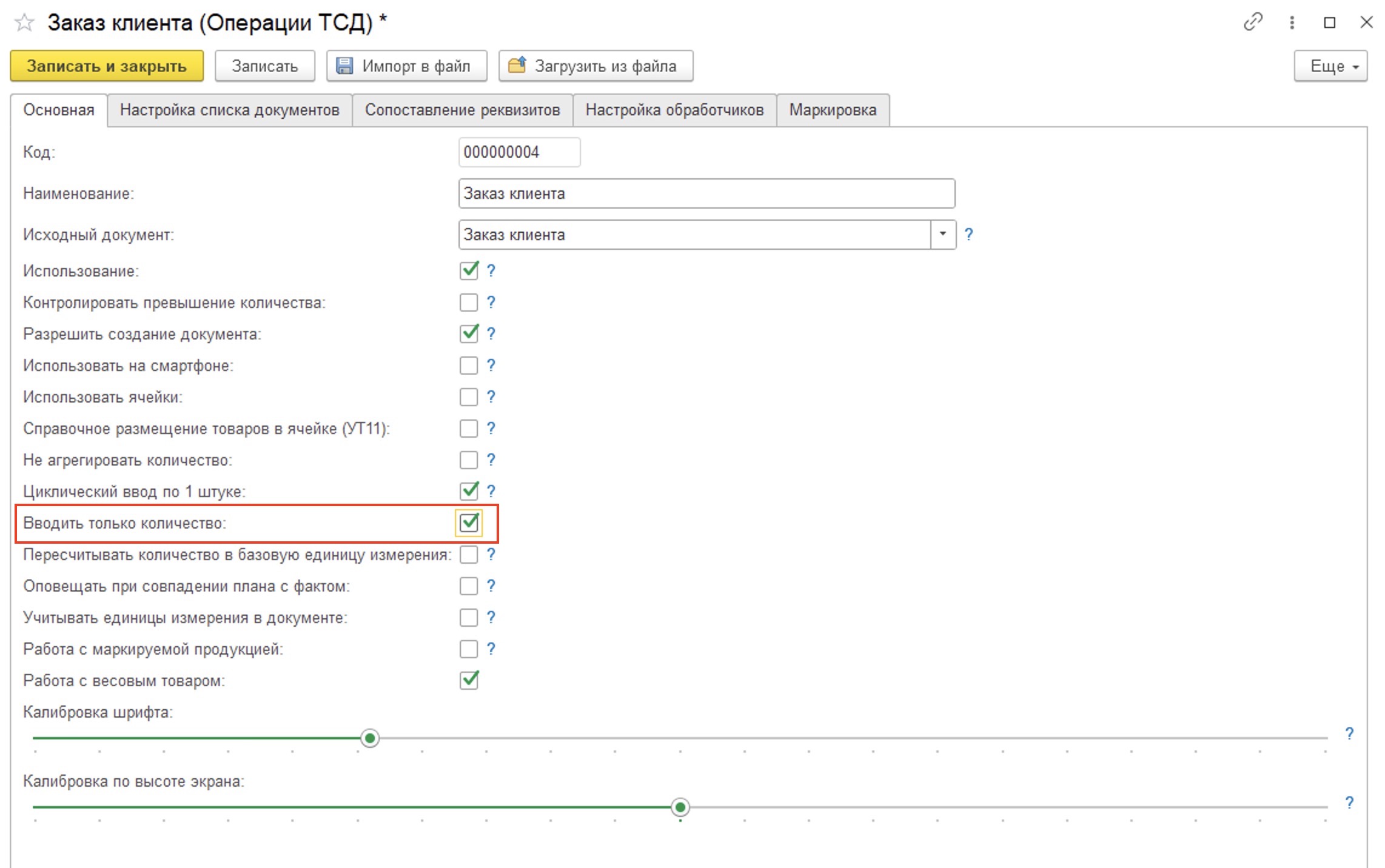Open Сопоставление реквизитов tab
Image resolution: width=1385 pixels, height=868 pixels.
click(463, 110)
